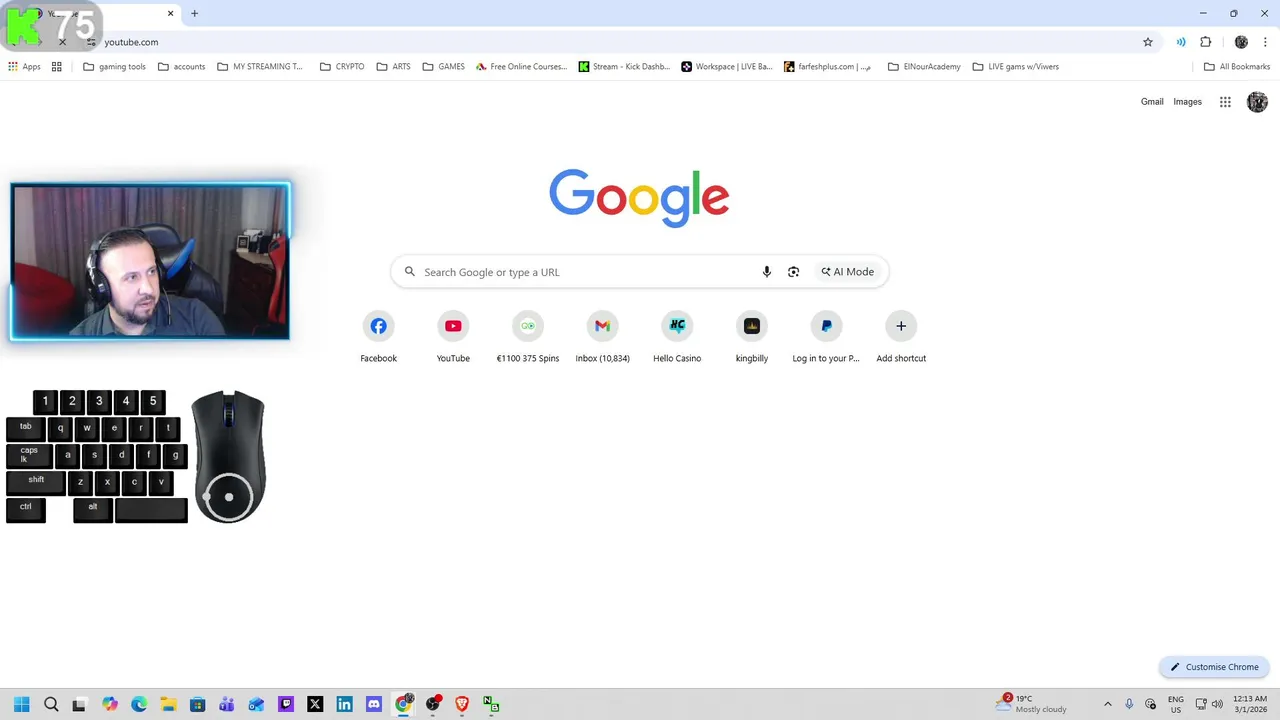1280x720 pixels.
Task: Open Task View in the taskbar
Action: coord(79,704)
